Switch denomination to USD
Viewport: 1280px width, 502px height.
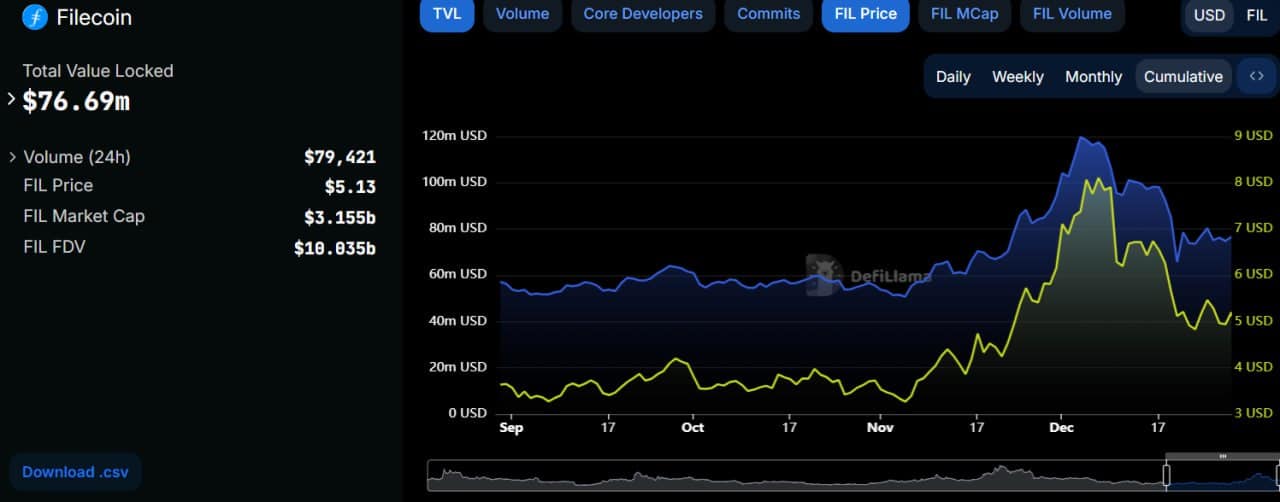1209,15
